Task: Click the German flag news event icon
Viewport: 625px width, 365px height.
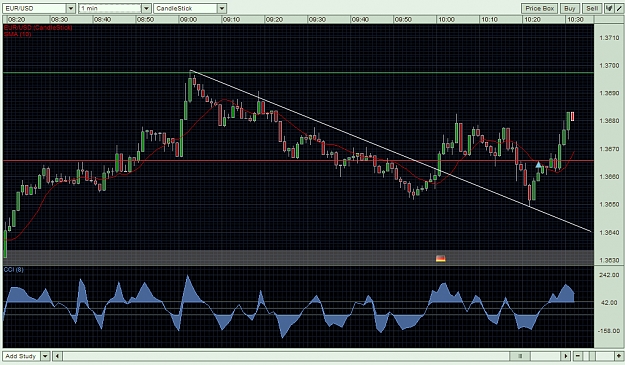Action: click(x=440, y=259)
